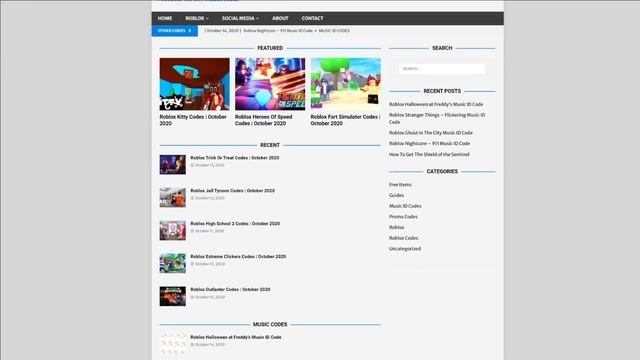
Task: Open the Roblox Nightcore 911 ticker headline
Action: 278,31
